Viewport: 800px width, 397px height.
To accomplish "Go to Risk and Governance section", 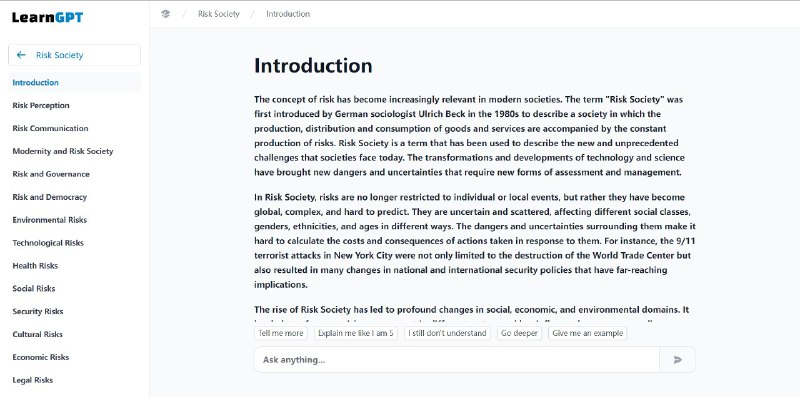I will point(51,174).
